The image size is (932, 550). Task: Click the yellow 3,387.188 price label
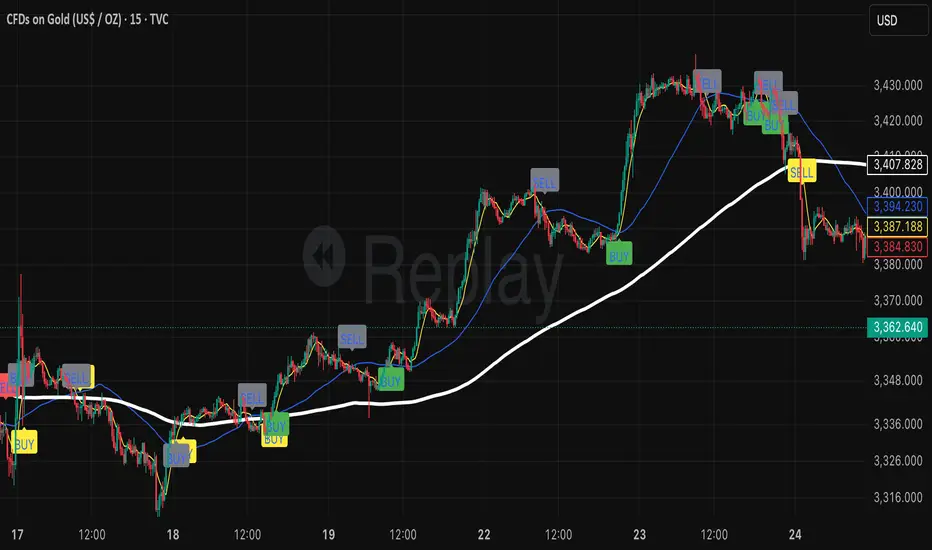point(897,227)
